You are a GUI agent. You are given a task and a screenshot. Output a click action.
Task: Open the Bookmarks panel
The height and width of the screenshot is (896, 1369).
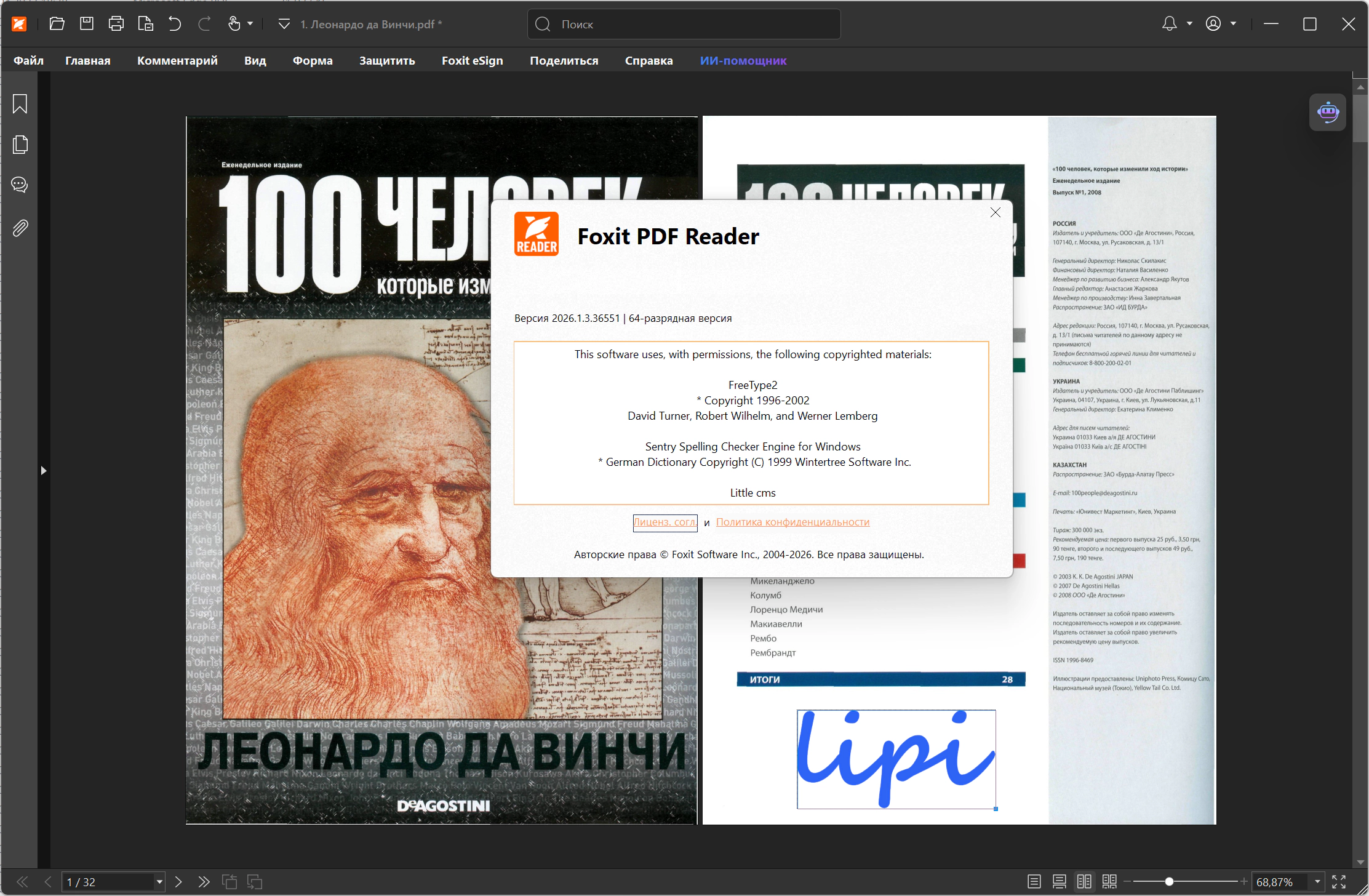[x=20, y=103]
